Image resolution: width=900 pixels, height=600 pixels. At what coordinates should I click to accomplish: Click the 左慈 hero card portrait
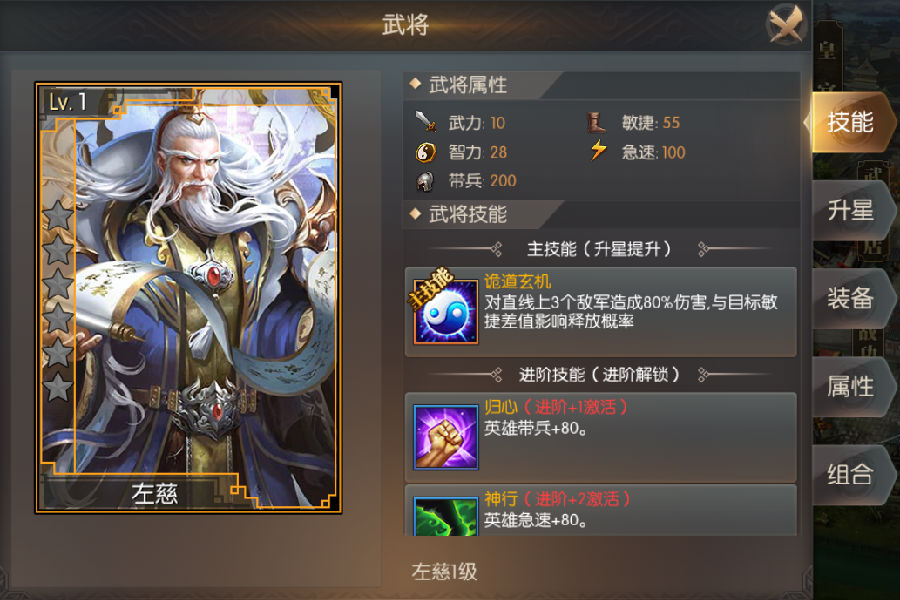[x=188, y=297]
